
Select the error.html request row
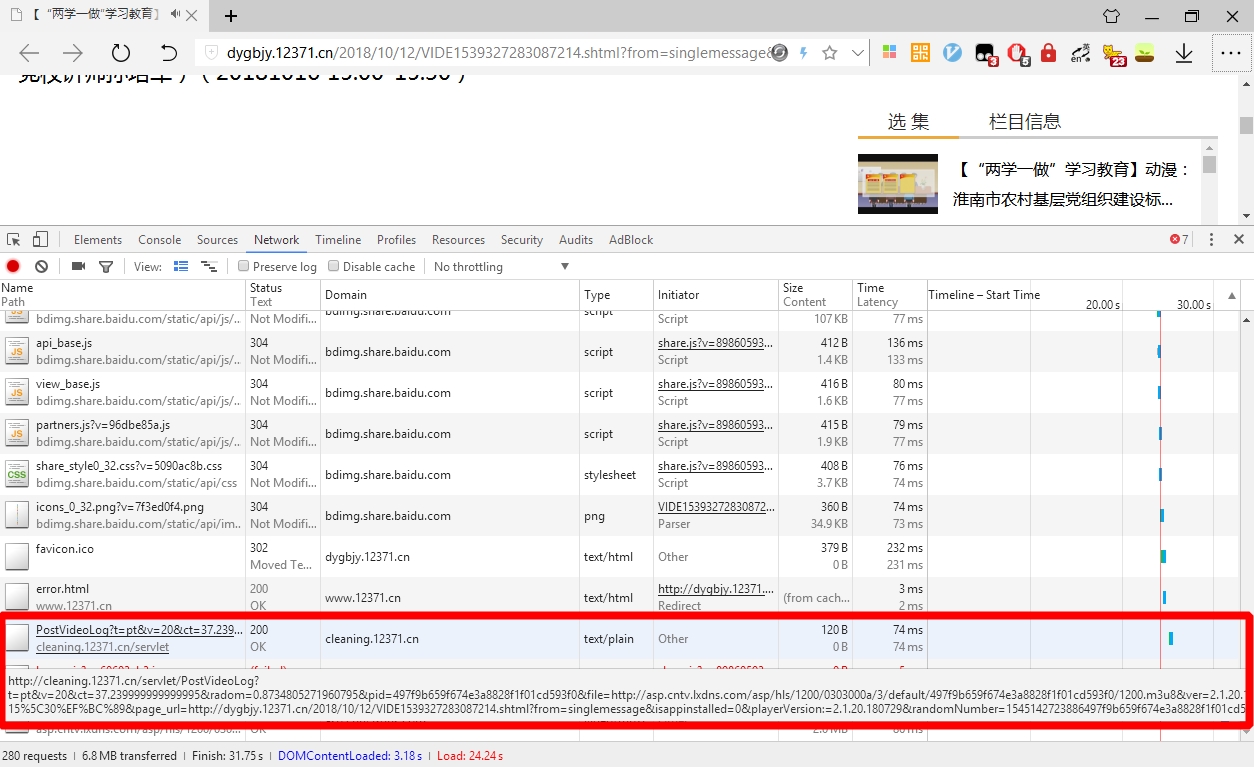tap(620, 597)
